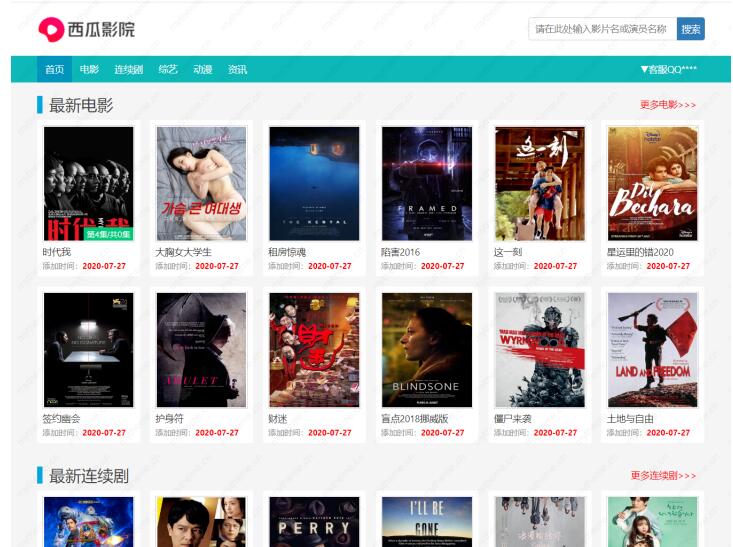The image size is (733, 547).
Task: Open the Land and Freedom poster
Action: click(x=652, y=349)
